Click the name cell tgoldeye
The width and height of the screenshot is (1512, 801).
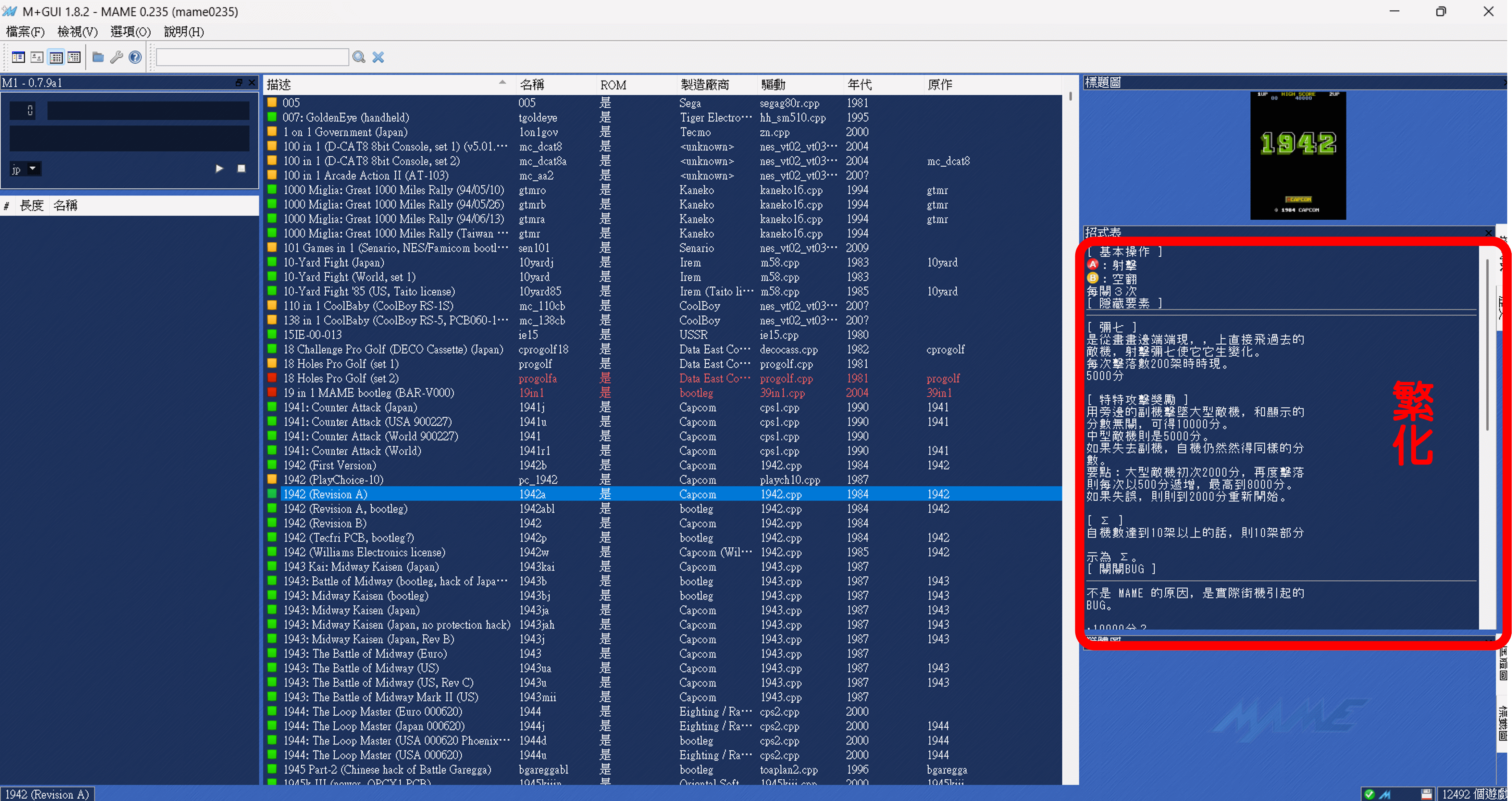point(538,118)
